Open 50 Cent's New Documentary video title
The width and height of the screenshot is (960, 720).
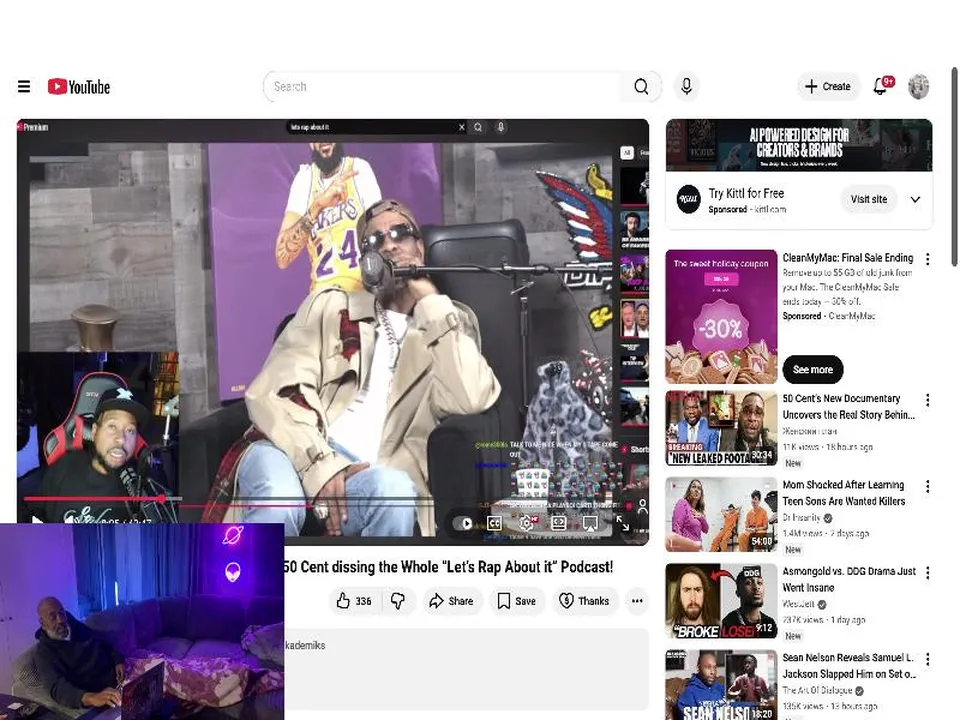click(x=849, y=407)
